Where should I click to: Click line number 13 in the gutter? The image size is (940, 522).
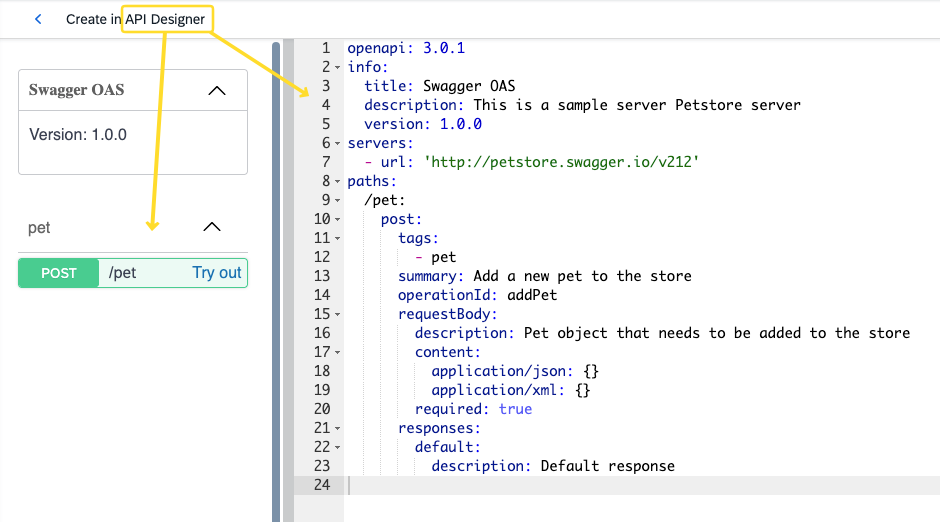click(322, 276)
